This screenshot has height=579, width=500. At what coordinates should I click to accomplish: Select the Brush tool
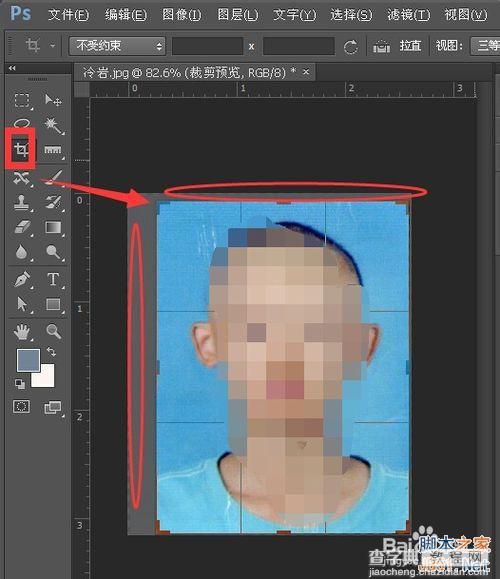click(54, 177)
